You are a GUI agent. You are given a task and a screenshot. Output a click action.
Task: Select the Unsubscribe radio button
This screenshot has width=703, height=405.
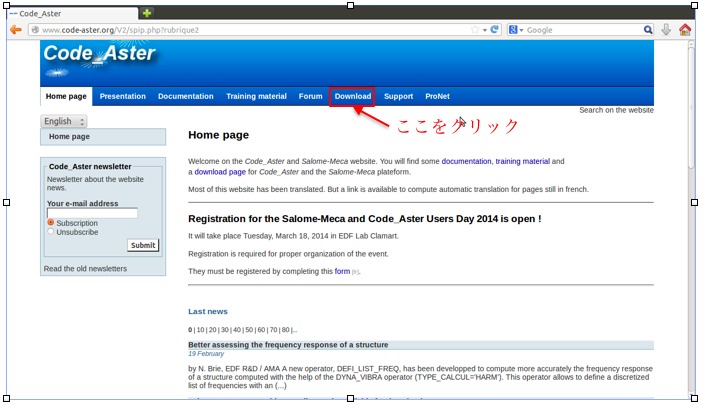(51, 231)
